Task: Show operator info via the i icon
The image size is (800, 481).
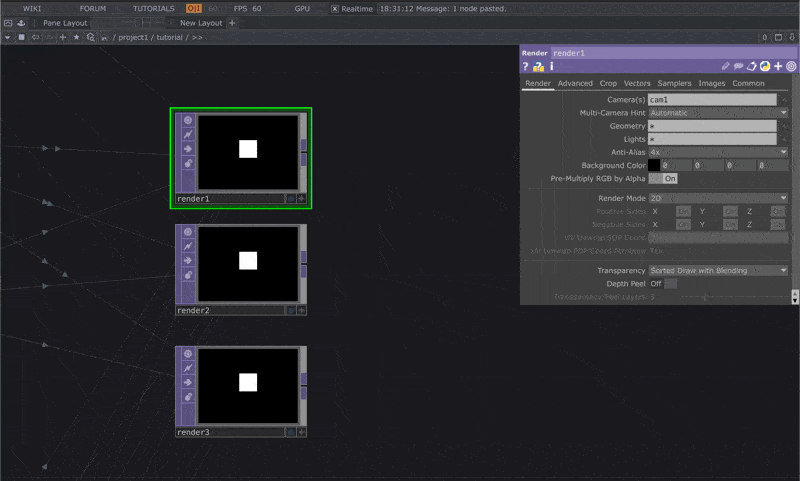Action: [552, 66]
